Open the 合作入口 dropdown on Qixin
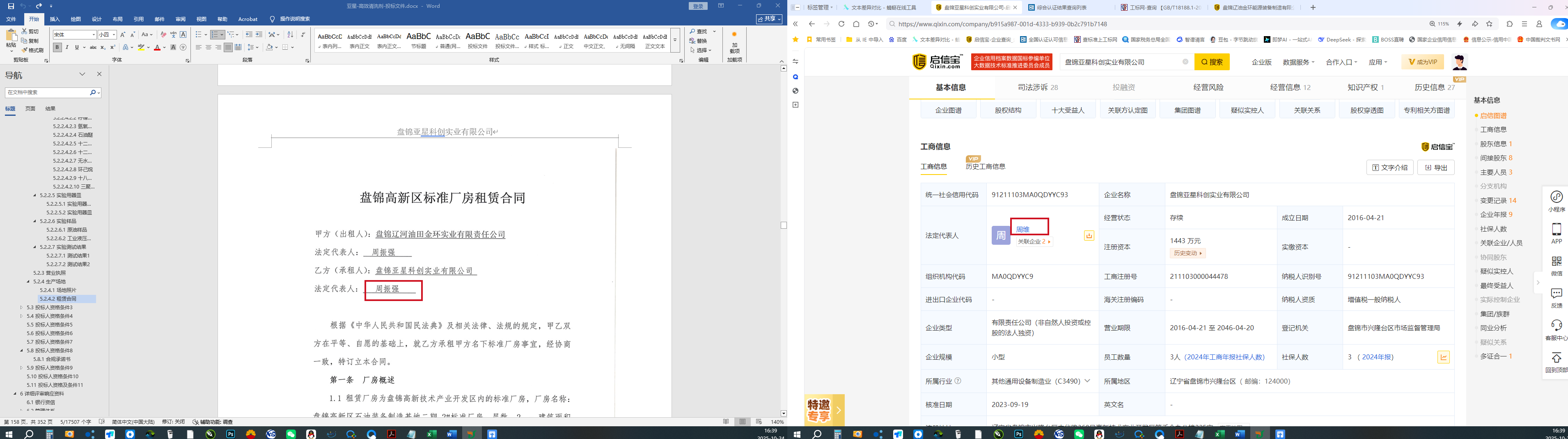Image resolution: width=1568 pixels, height=439 pixels. (x=1341, y=62)
